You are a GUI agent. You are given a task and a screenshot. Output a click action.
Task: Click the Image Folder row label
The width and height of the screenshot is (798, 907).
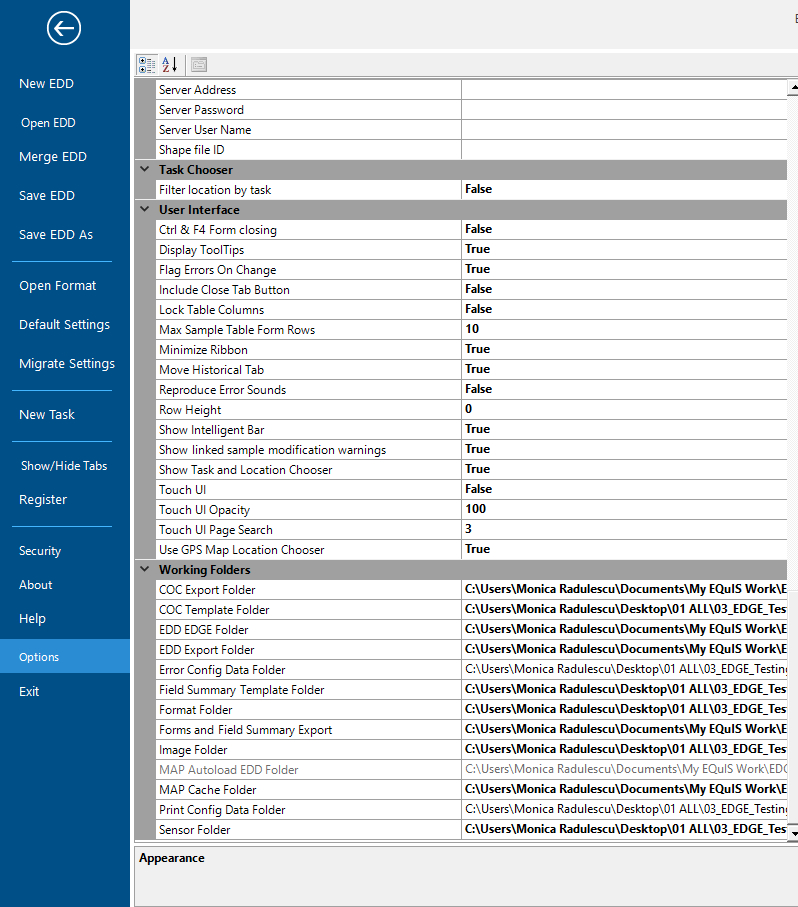tap(193, 750)
